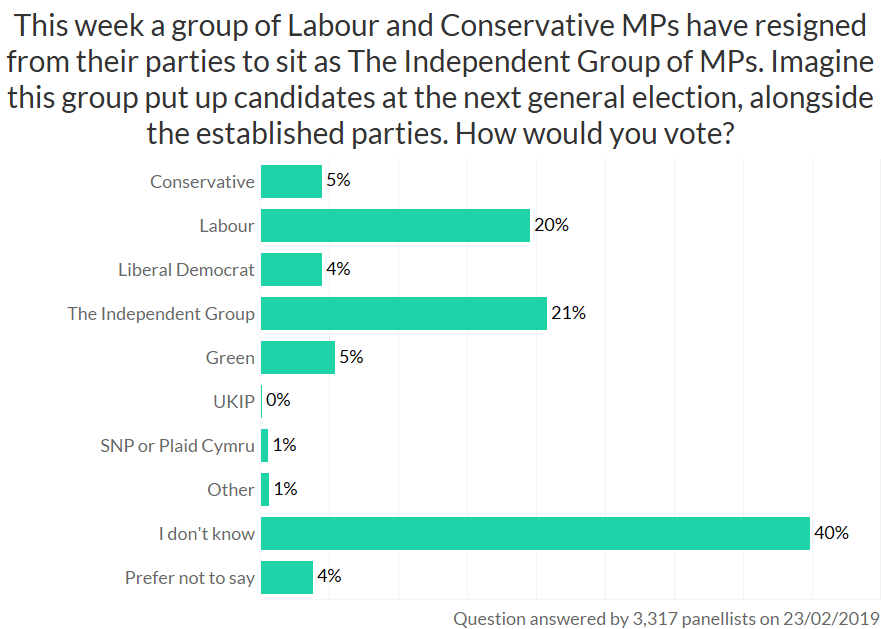
Task: Select the Labour 20% bar
Action: (x=395, y=226)
